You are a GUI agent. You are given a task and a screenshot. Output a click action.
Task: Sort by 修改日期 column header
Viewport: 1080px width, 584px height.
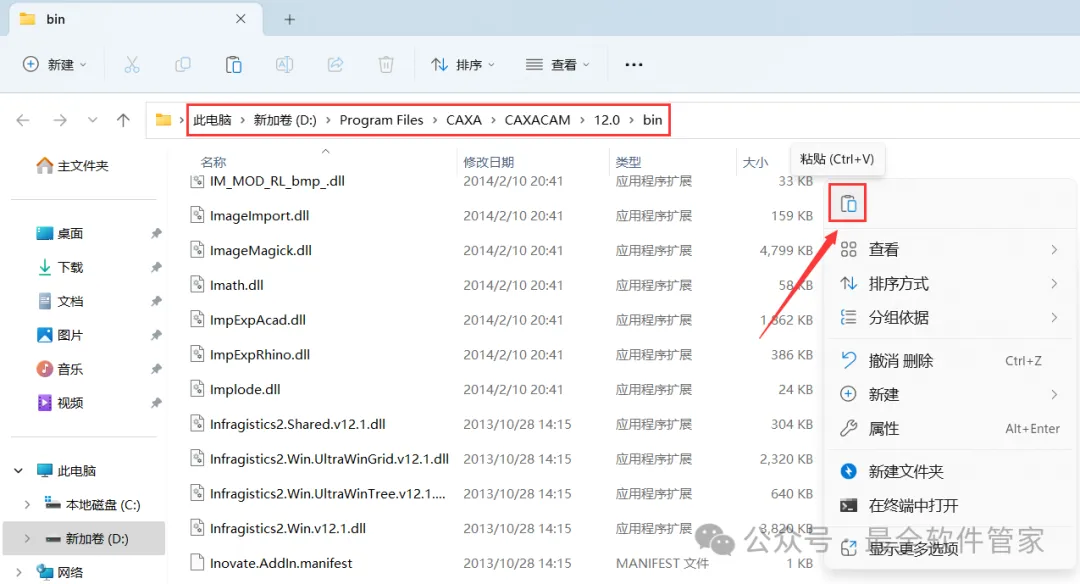(x=488, y=163)
